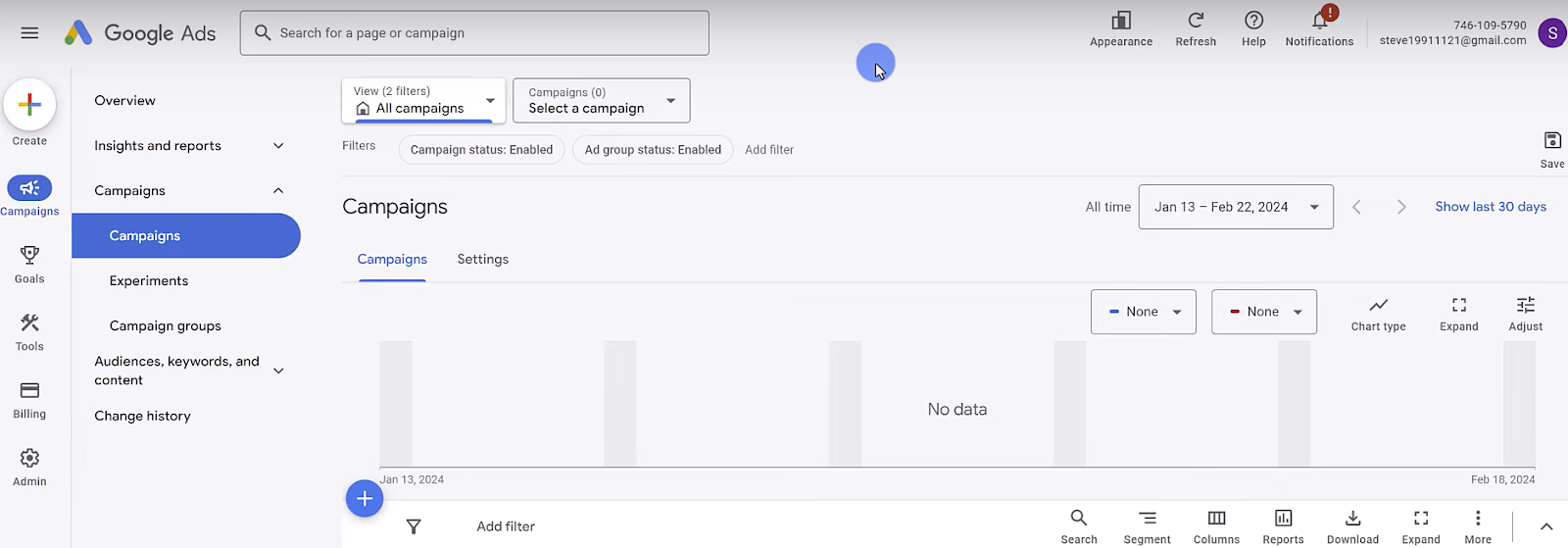
Task: Download the table data
Action: (1352, 526)
